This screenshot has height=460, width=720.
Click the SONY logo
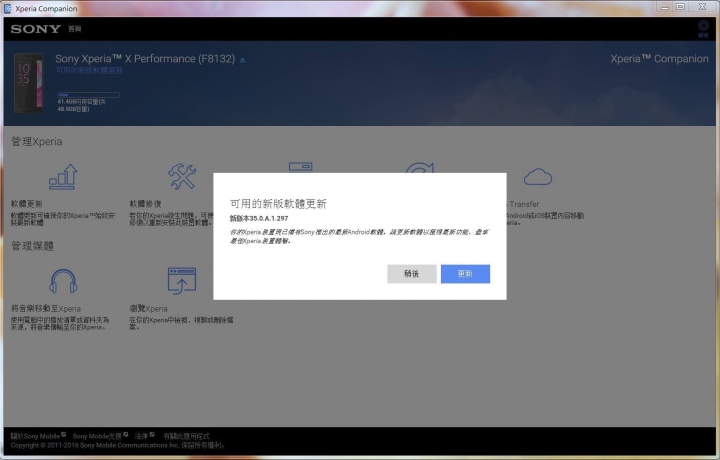point(36,29)
